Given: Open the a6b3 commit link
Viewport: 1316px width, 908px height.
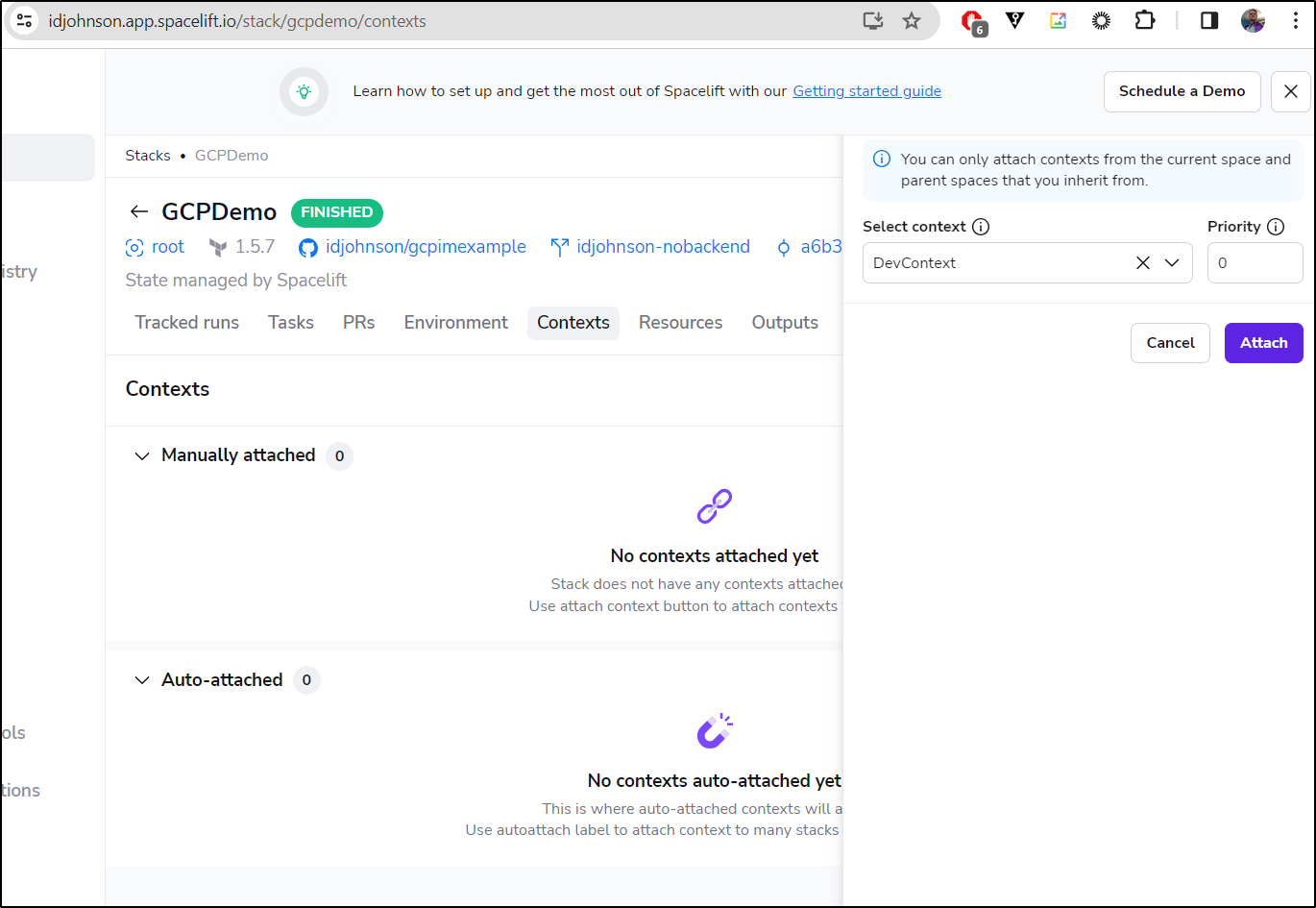Looking at the screenshot, I should pos(821,247).
